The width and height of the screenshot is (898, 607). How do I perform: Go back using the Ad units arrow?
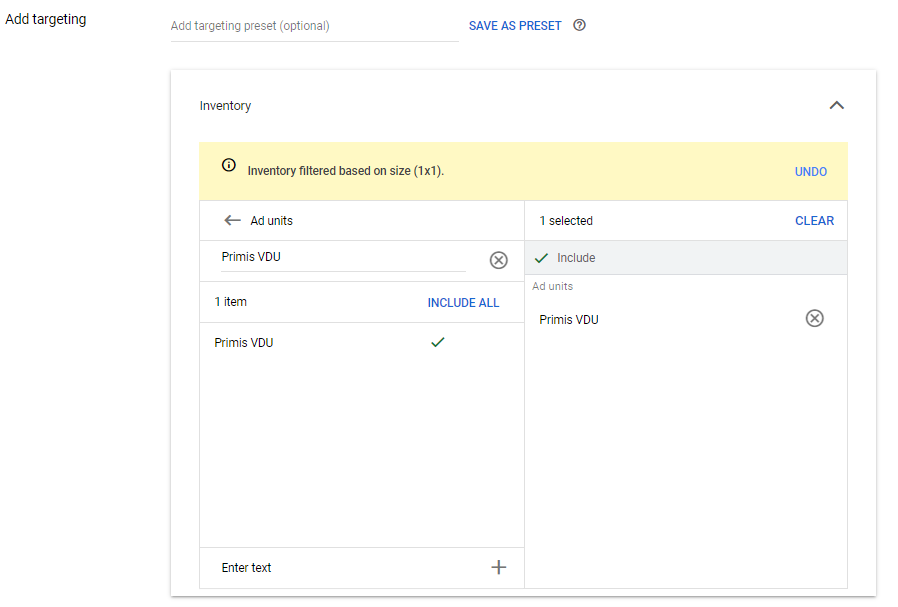click(232, 221)
